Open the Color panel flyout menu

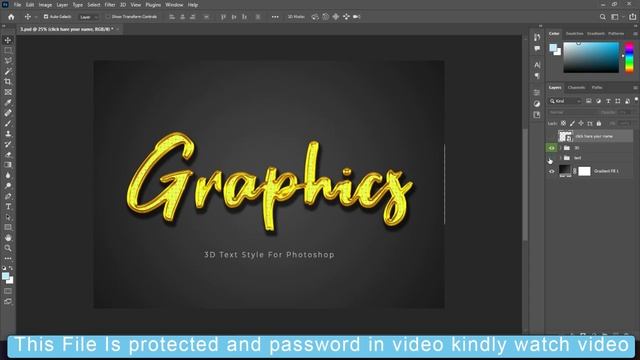coord(635,34)
